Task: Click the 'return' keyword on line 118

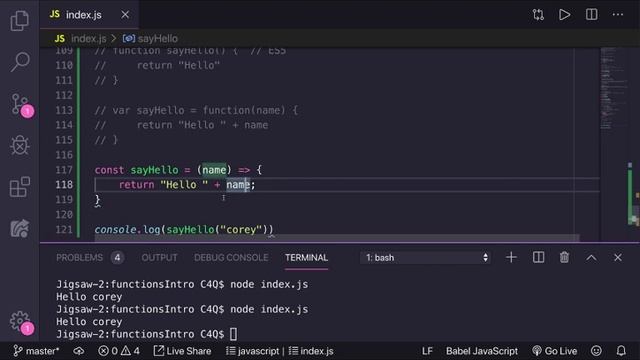Action: 136,185
